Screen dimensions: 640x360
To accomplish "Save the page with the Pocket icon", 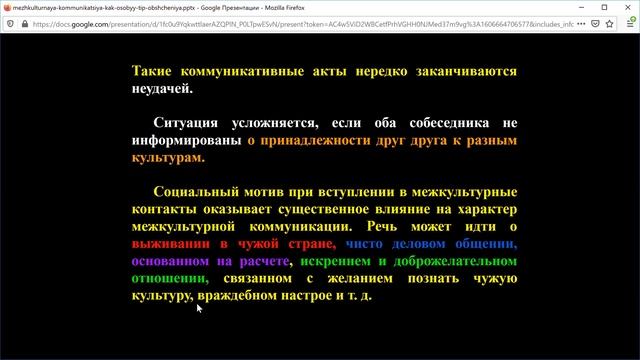I will tap(595, 24).
